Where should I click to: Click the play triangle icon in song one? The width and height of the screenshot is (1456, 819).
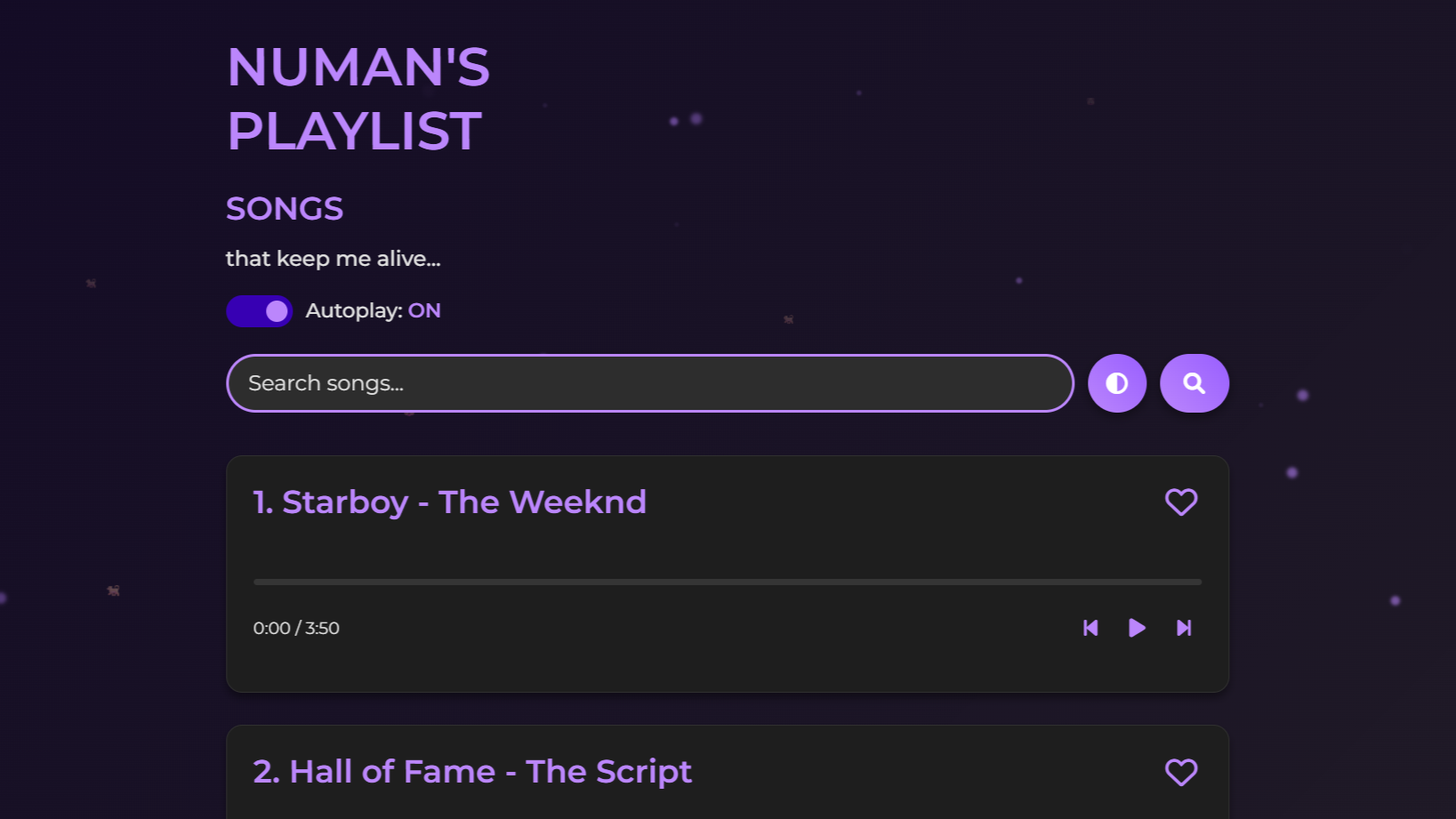[1137, 628]
